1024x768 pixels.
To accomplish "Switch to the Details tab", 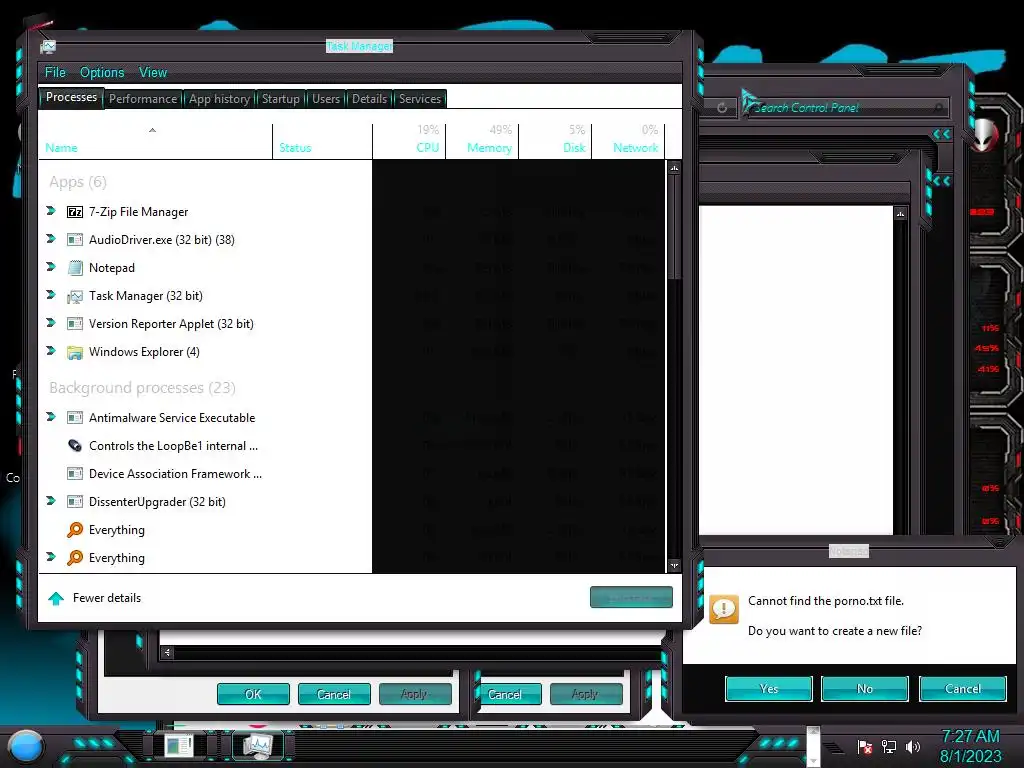I will 370,99.
